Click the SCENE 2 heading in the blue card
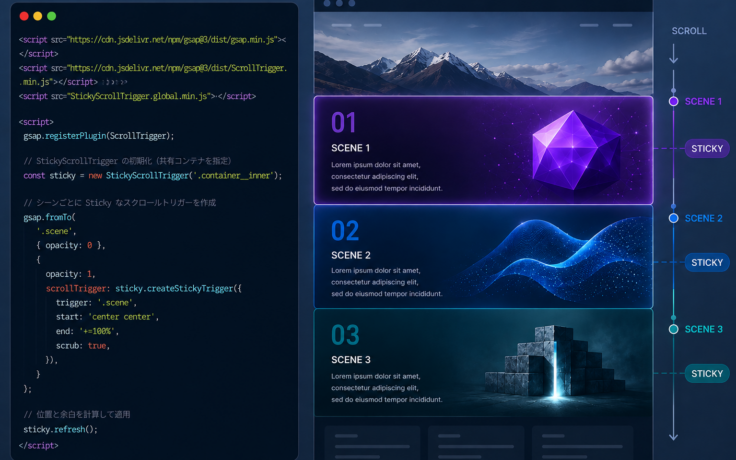The height and width of the screenshot is (460, 736). click(x=351, y=255)
